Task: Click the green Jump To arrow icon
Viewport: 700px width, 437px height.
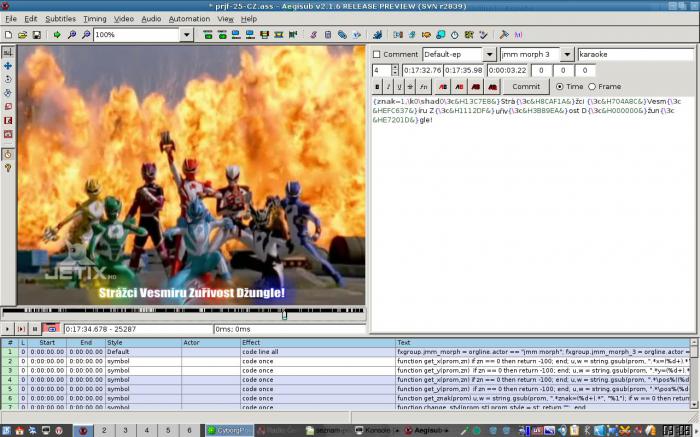Action: (x=57, y=34)
